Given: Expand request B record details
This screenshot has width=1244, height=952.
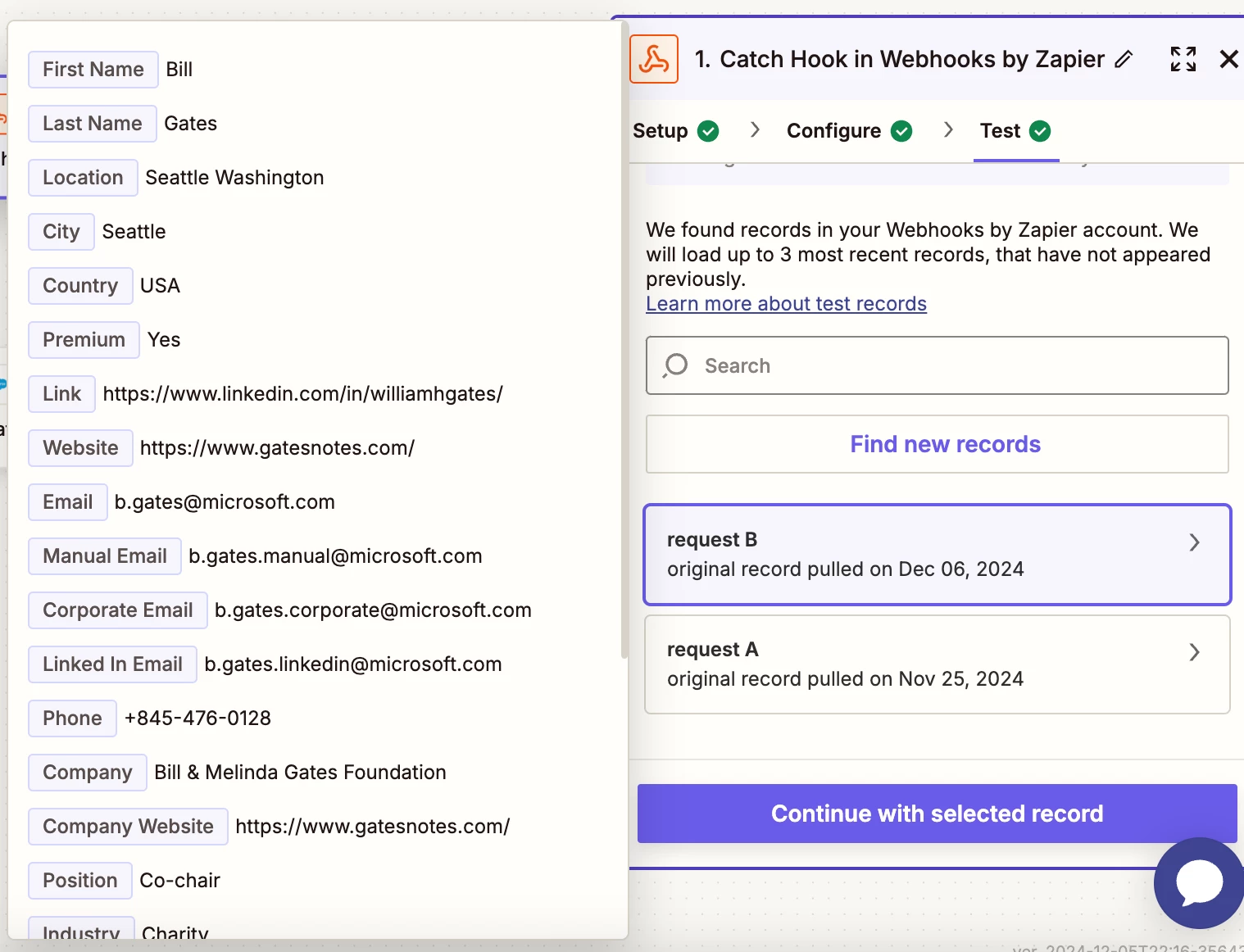Looking at the screenshot, I should click(1194, 542).
